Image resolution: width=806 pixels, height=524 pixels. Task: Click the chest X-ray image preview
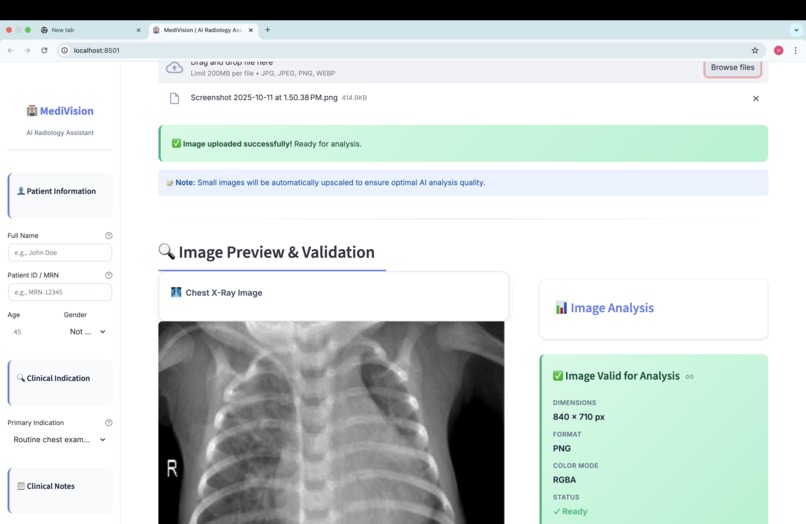(x=331, y=423)
